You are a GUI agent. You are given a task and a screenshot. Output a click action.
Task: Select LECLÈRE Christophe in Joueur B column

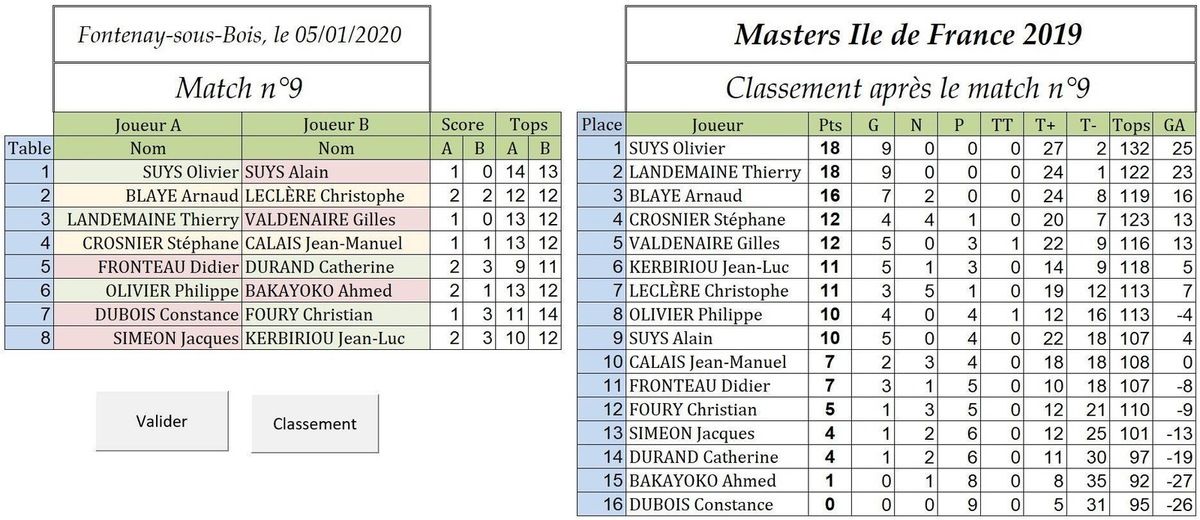[x=336, y=195]
